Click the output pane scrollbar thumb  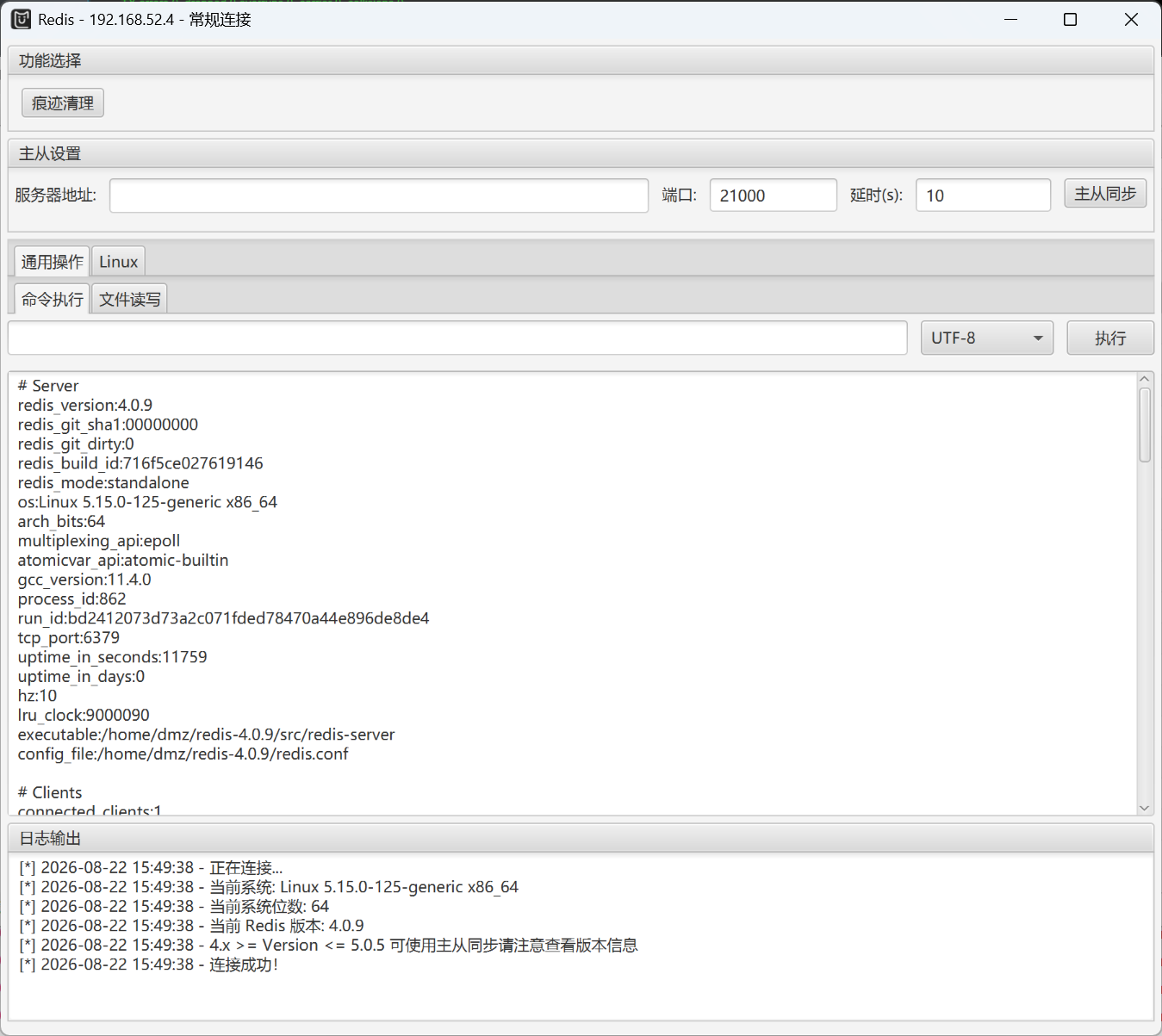tap(1145, 425)
